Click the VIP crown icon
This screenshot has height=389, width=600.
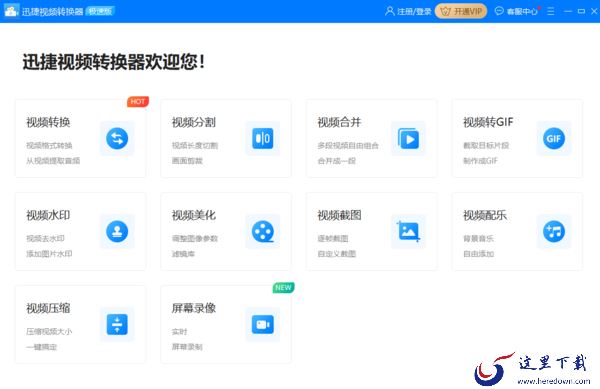(x=445, y=11)
